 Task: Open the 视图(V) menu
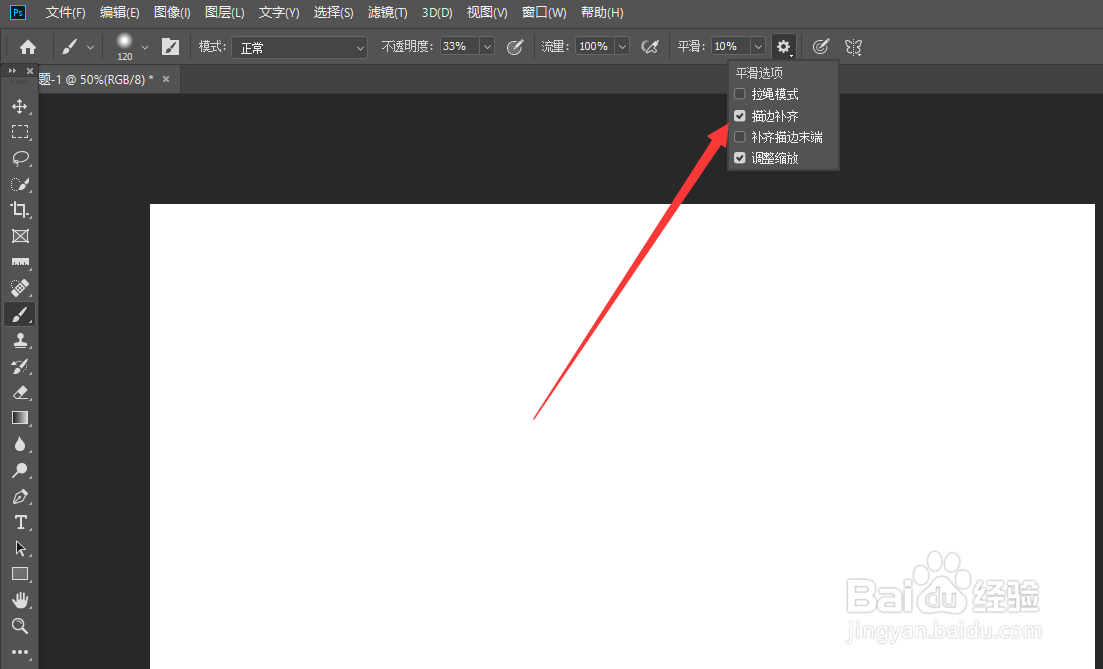point(487,13)
